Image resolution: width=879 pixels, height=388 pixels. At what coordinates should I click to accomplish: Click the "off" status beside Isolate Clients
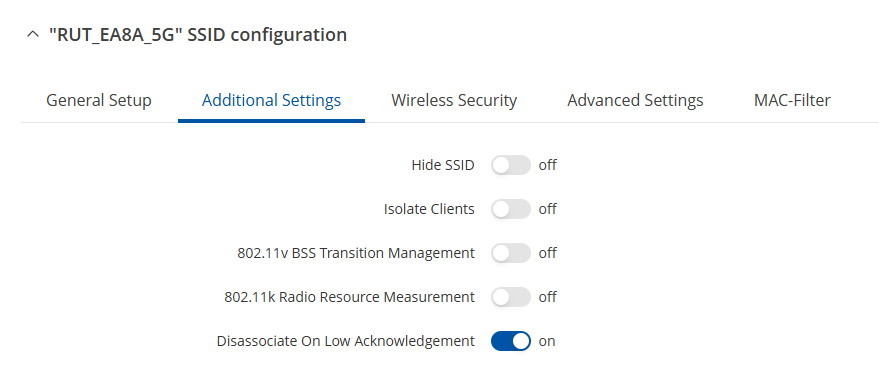click(548, 209)
